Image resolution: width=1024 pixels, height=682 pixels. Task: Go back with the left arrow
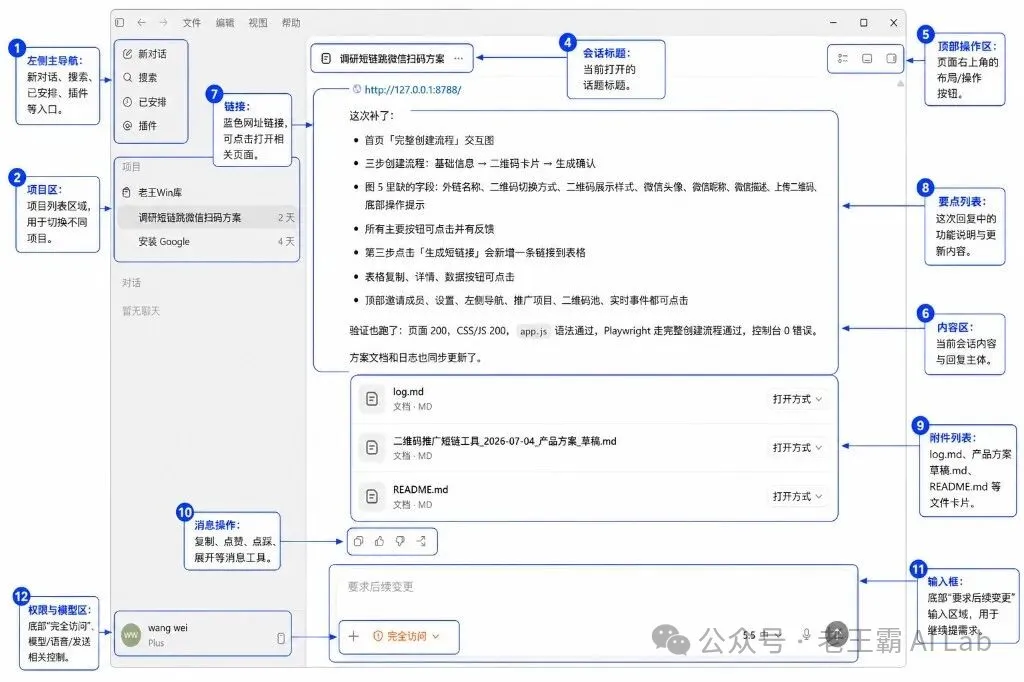[x=141, y=22]
